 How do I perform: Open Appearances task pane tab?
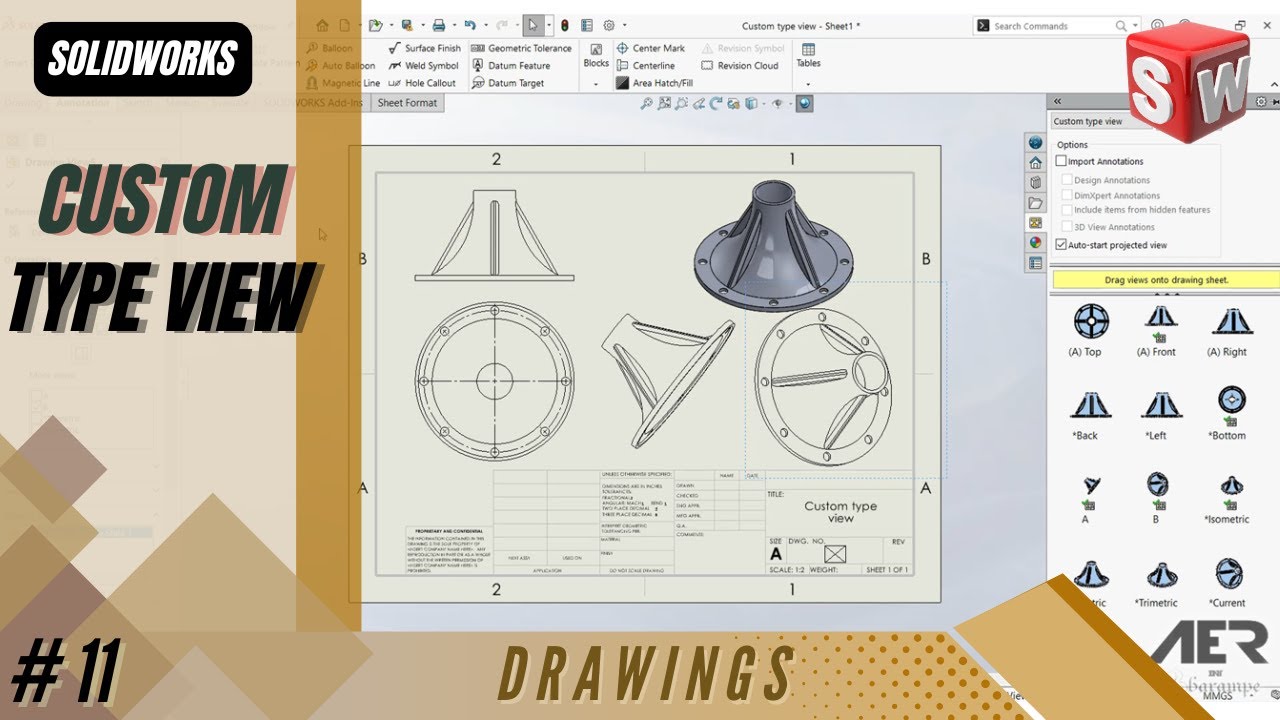[x=1036, y=243]
